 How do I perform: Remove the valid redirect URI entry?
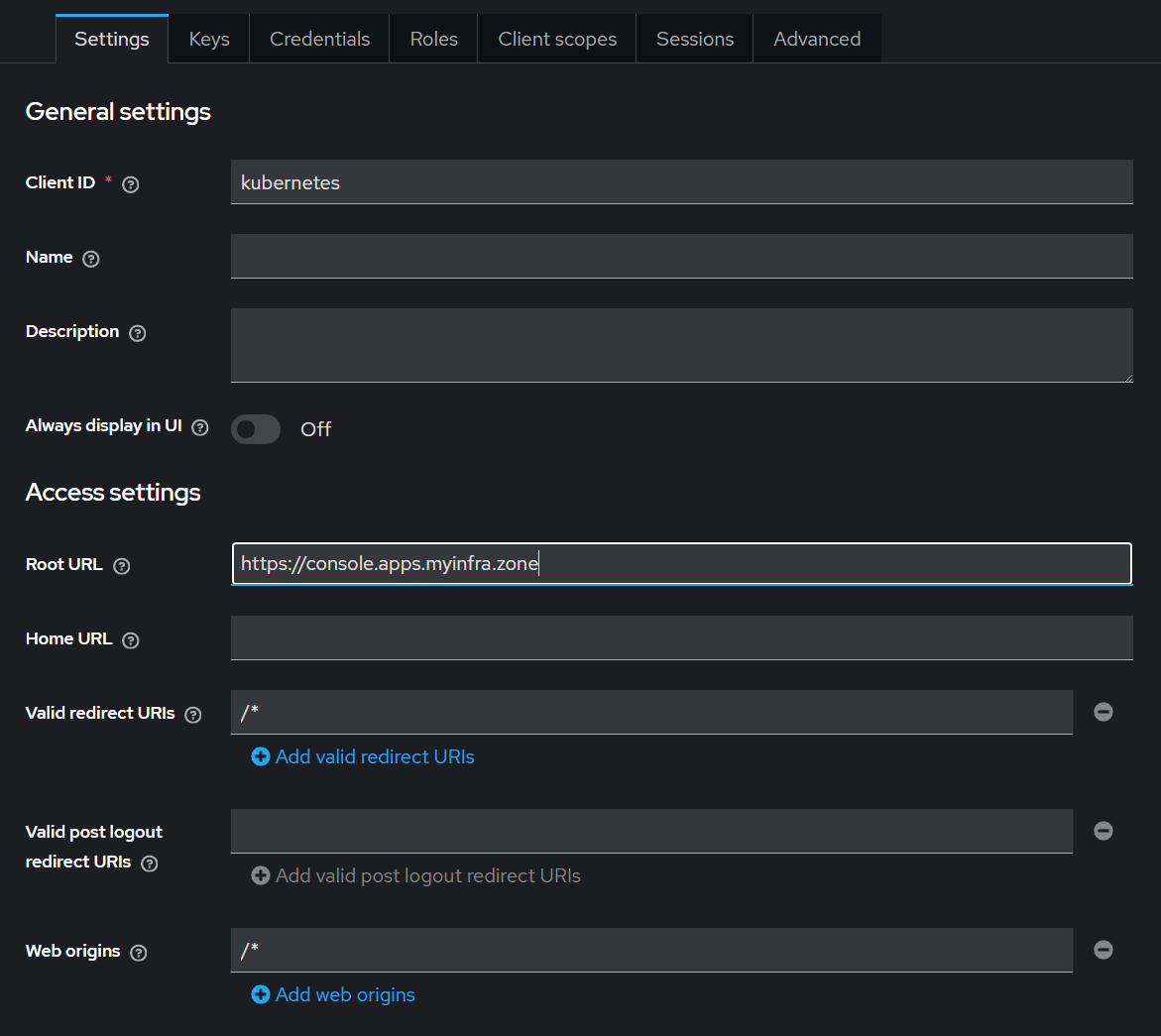1103,712
